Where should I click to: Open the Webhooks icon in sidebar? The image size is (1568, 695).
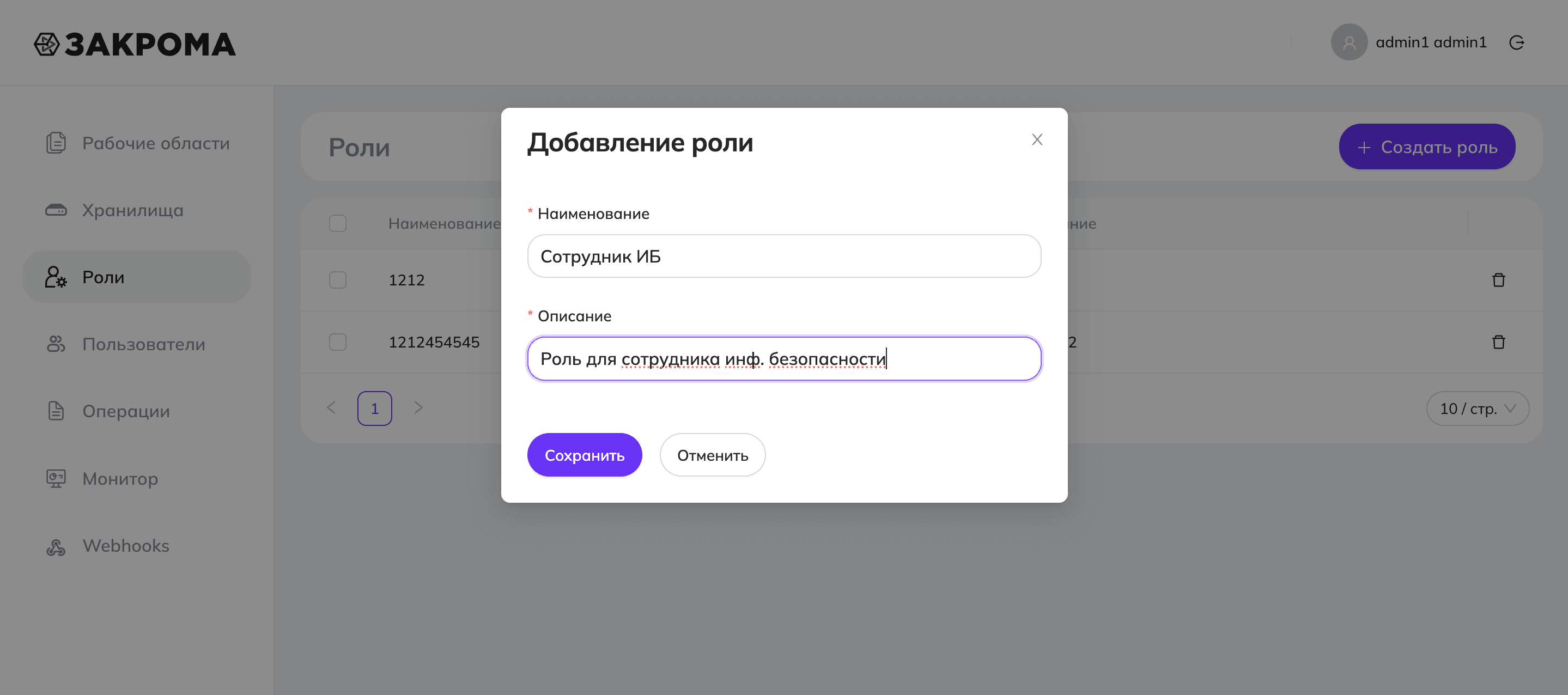(x=56, y=546)
